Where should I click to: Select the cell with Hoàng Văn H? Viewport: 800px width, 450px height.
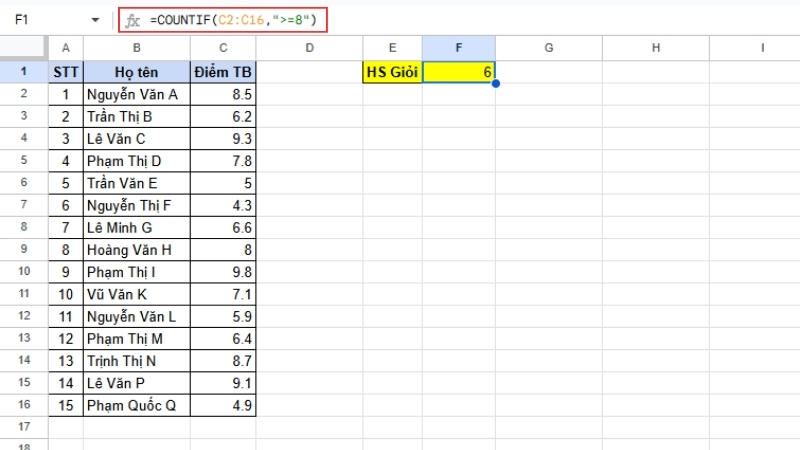click(136, 249)
